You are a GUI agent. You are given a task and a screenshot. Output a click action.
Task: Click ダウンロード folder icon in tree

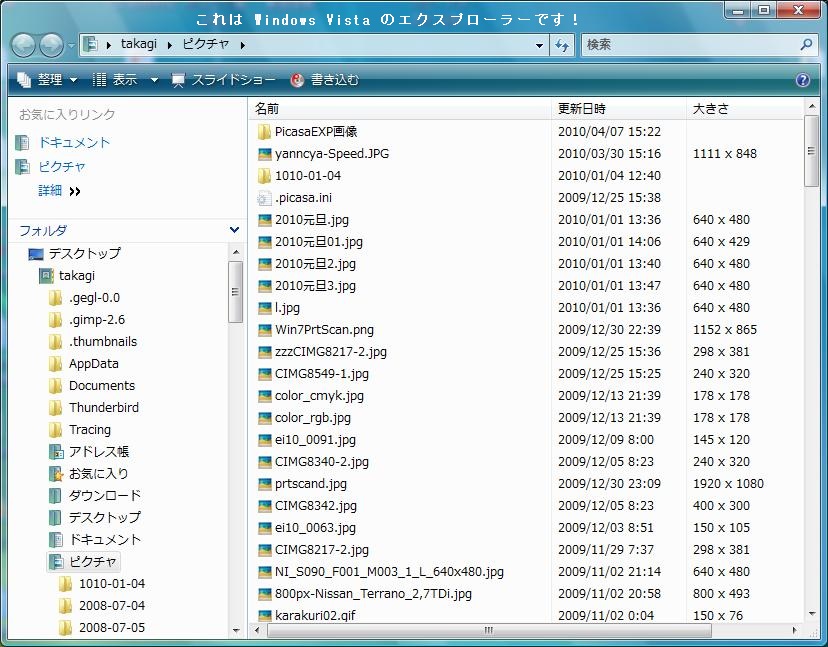click(x=55, y=496)
